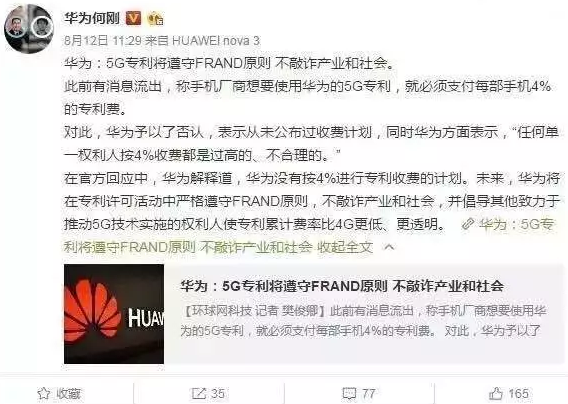Open the 77 comments

[x=369, y=393]
